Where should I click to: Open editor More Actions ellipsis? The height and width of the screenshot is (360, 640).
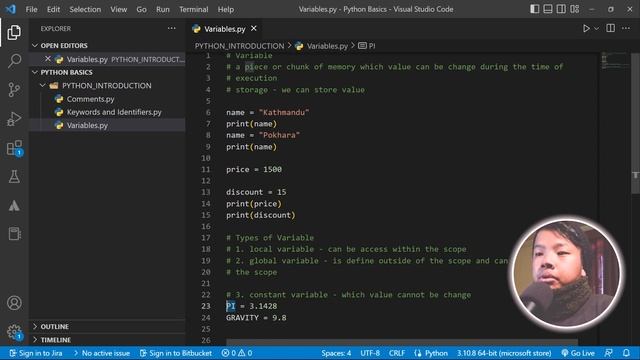pyautogui.click(x=626, y=28)
